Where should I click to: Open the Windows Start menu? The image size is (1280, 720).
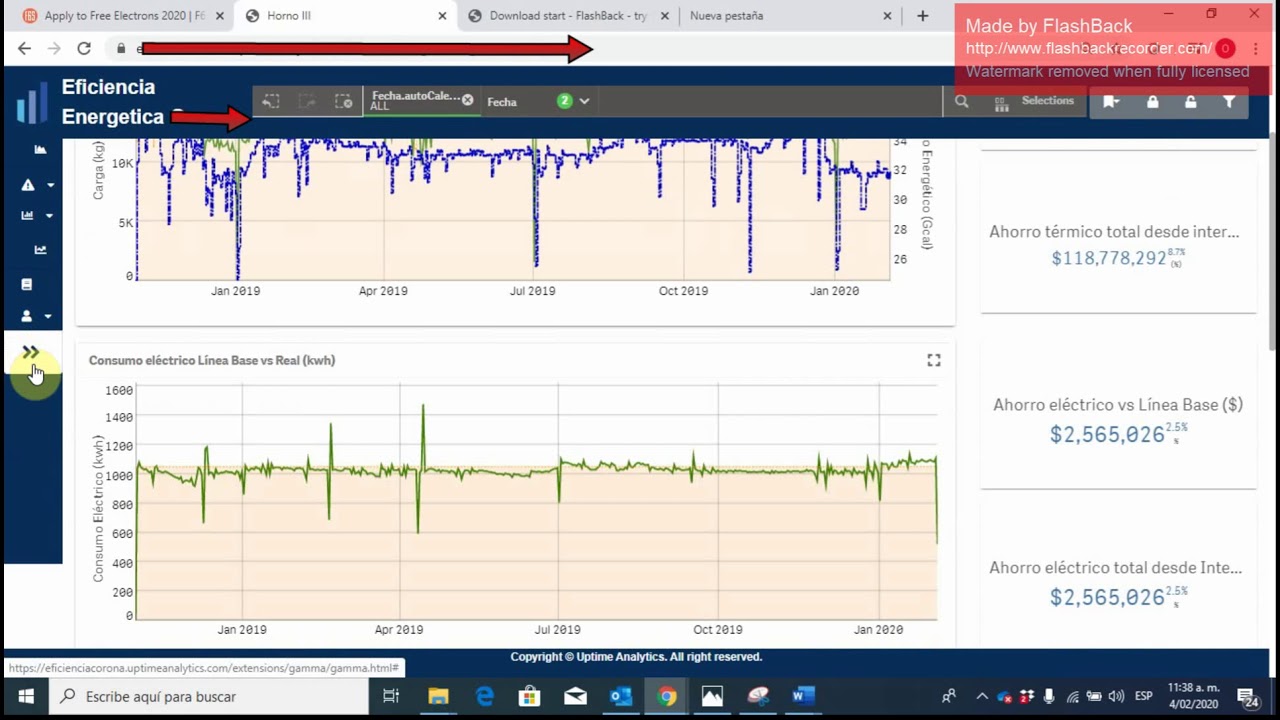click(25, 696)
